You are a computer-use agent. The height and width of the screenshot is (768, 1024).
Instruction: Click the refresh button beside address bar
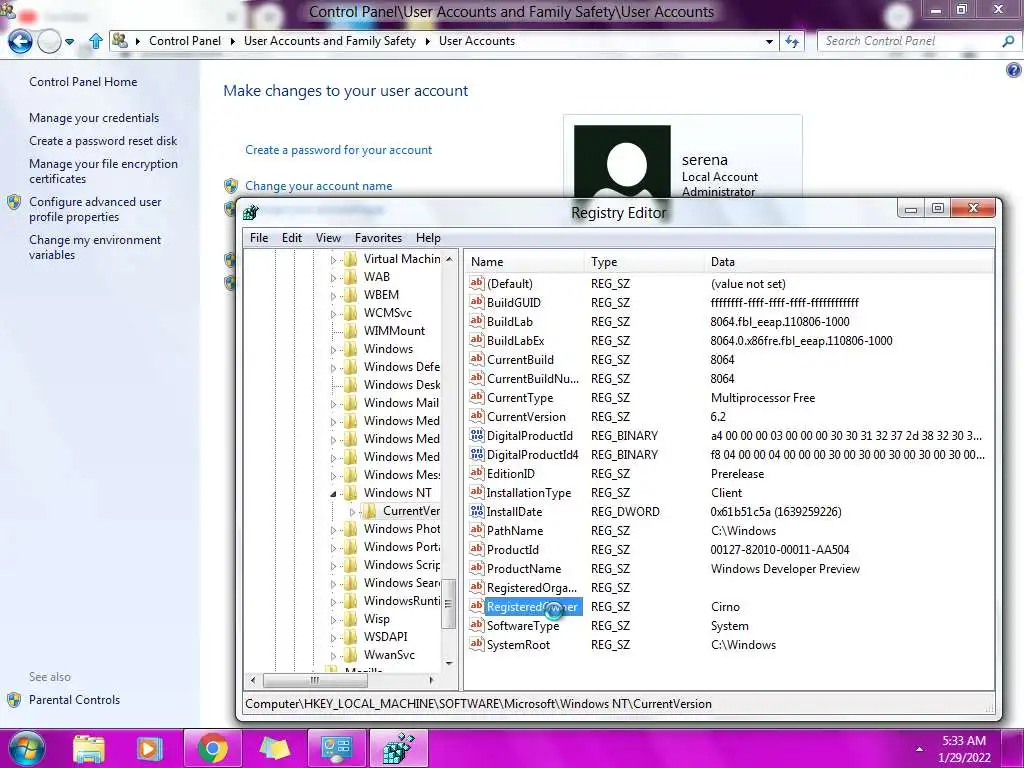click(x=792, y=41)
